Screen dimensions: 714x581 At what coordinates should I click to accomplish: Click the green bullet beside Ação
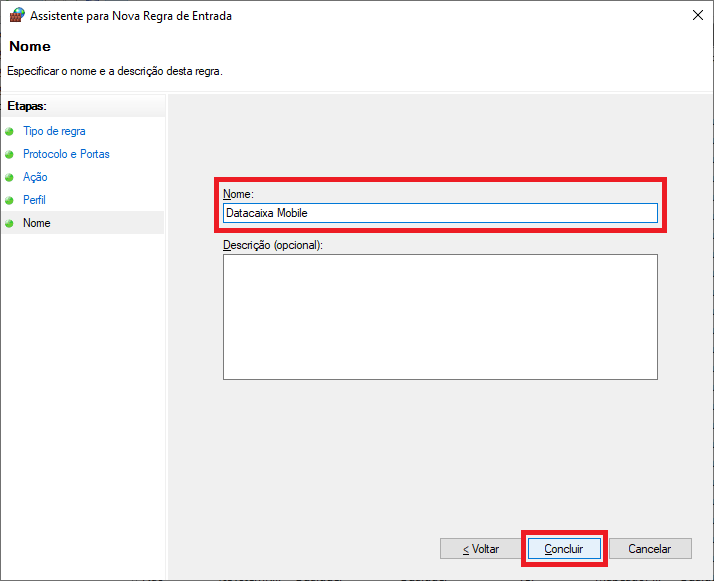pyautogui.click(x=10, y=178)
